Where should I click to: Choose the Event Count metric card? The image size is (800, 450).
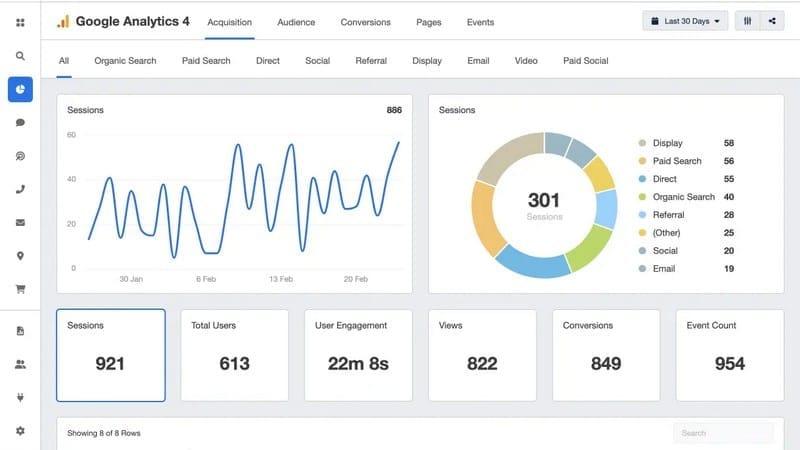729,355
